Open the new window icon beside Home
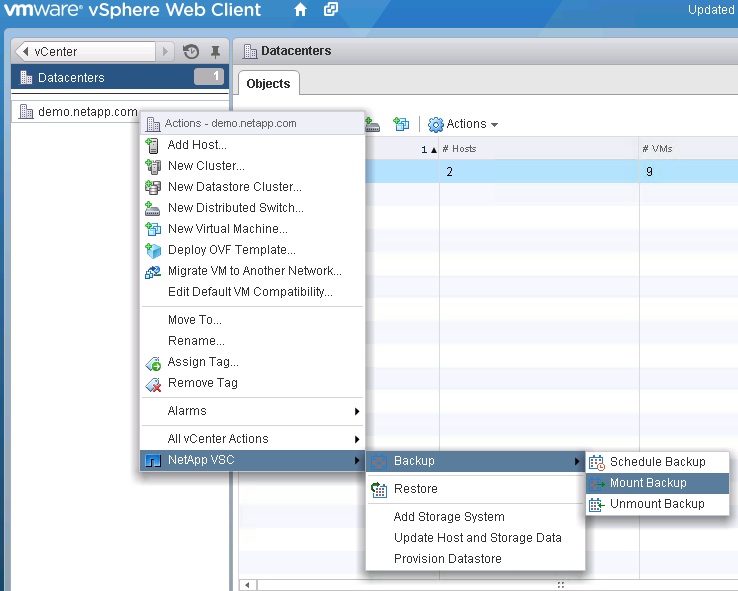The height and width of the screenshot is (591, 738). click(x=330, y=11)
